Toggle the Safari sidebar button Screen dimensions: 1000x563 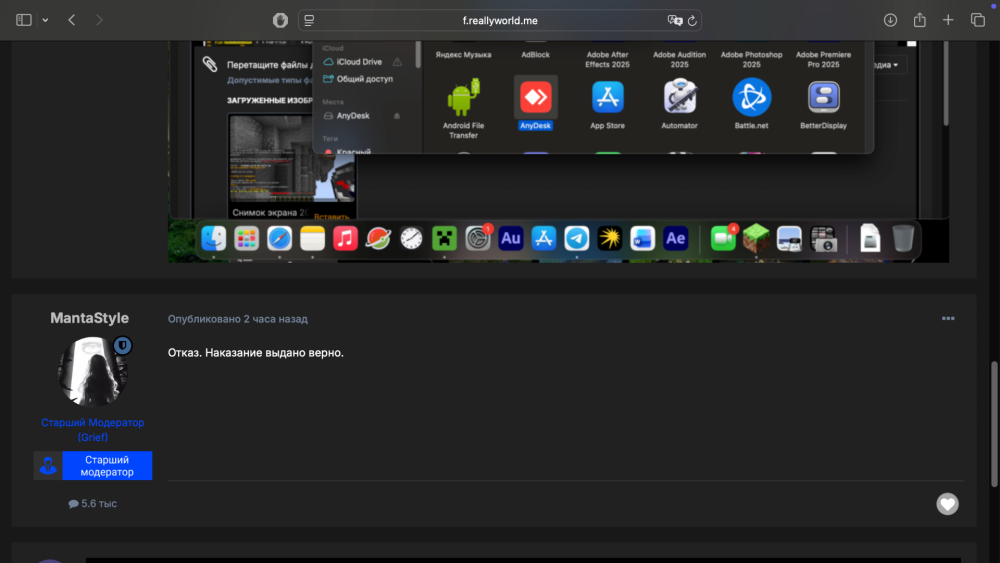pos(24,20)
